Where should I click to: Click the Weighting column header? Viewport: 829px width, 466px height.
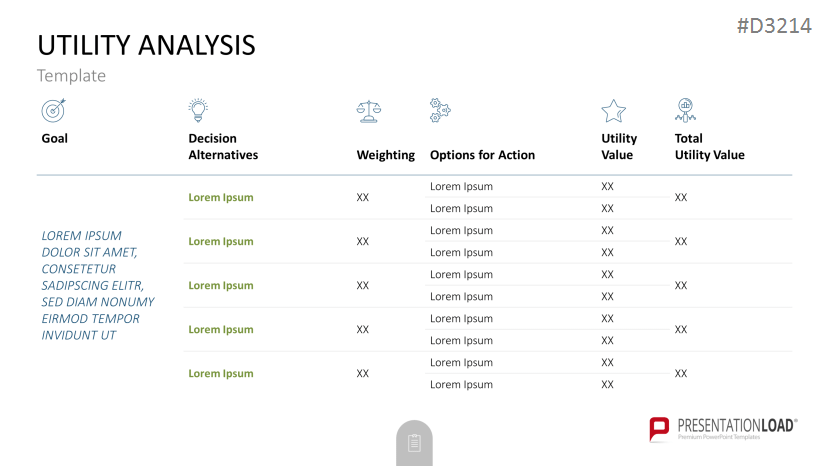pyautogui.click(x=385, y=155)
